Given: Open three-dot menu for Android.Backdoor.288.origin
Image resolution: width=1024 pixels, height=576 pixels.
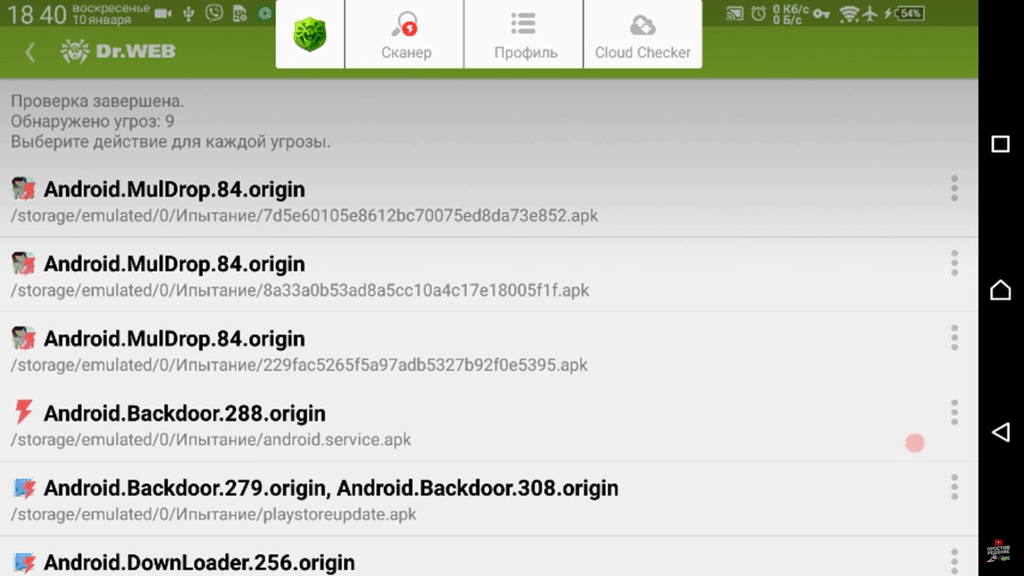Looking at the screenshot, I should (954, 412).
